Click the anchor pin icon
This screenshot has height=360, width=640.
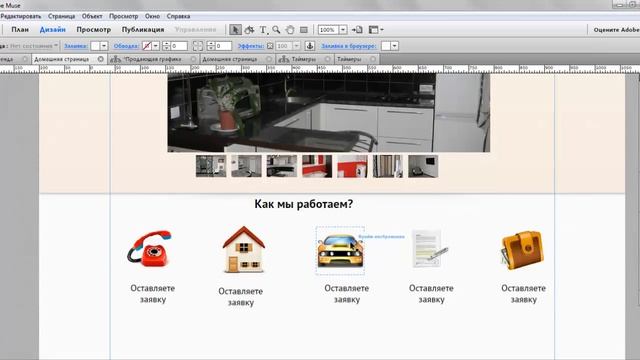pos(310,46)
